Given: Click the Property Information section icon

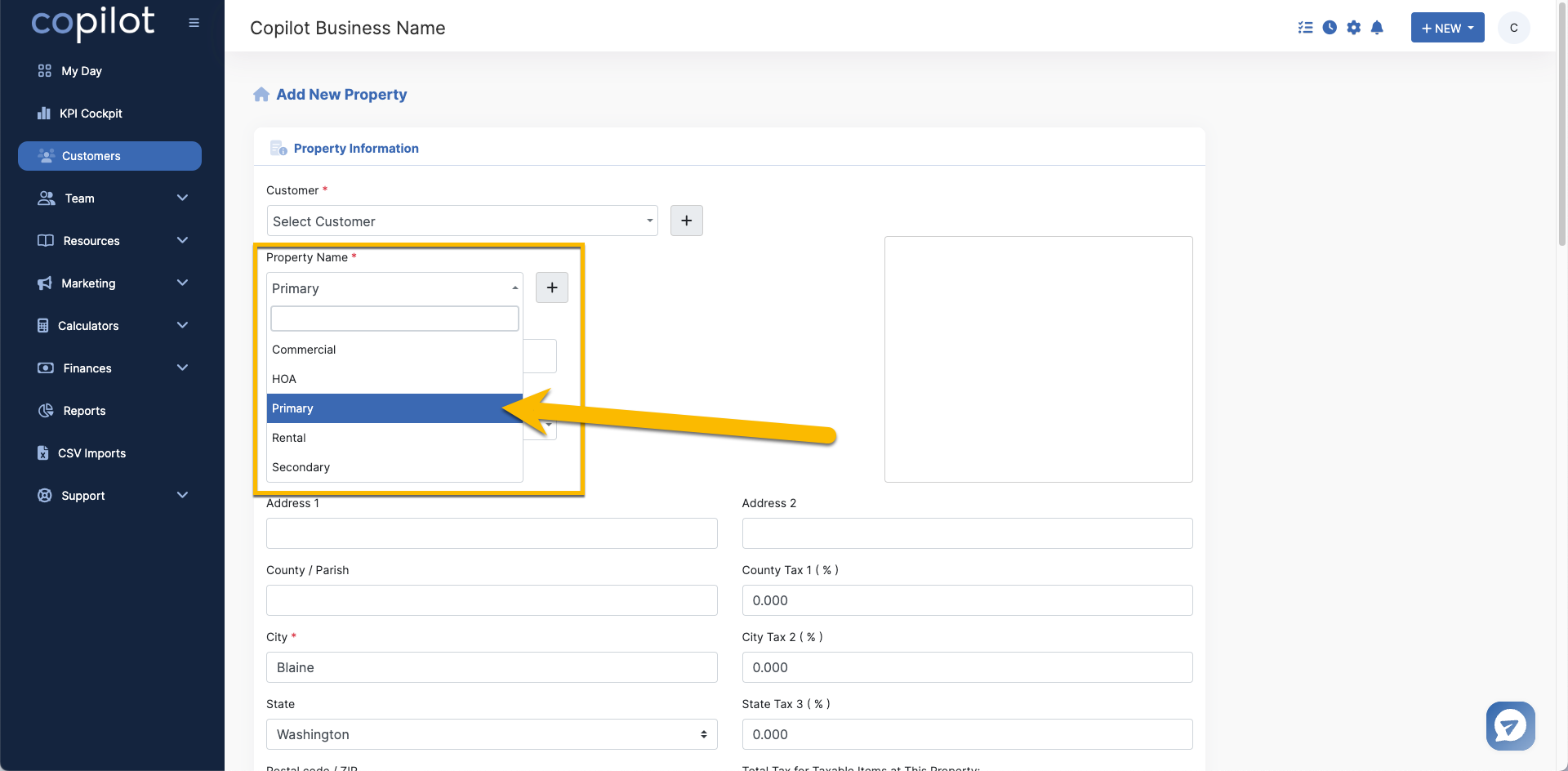Looking at the screenshot, I should (x=278, y=148).
